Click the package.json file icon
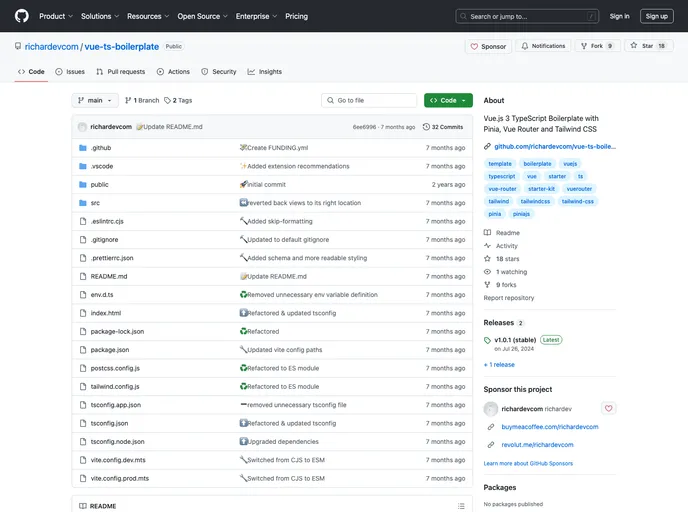The height and width of the screenshot is (512, 688). pyautogui.click(x=82, y=350)
